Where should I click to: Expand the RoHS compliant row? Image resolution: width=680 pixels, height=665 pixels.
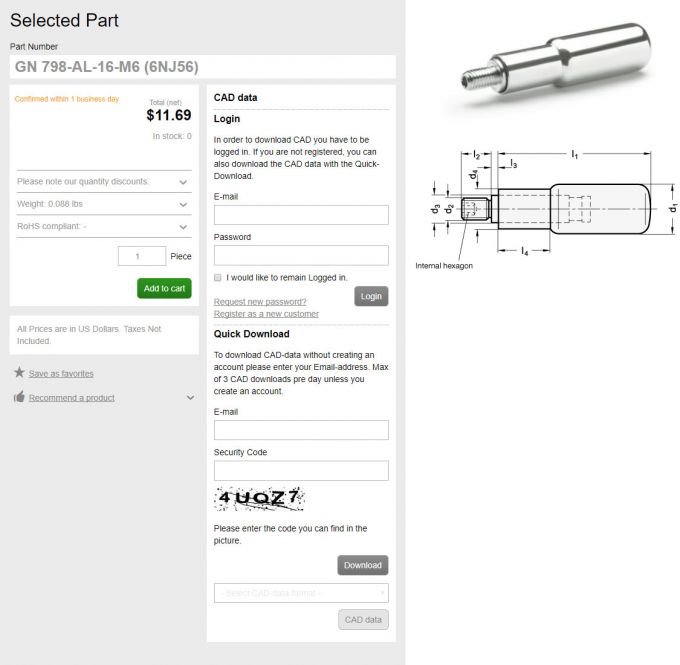(x=183, y=227)
